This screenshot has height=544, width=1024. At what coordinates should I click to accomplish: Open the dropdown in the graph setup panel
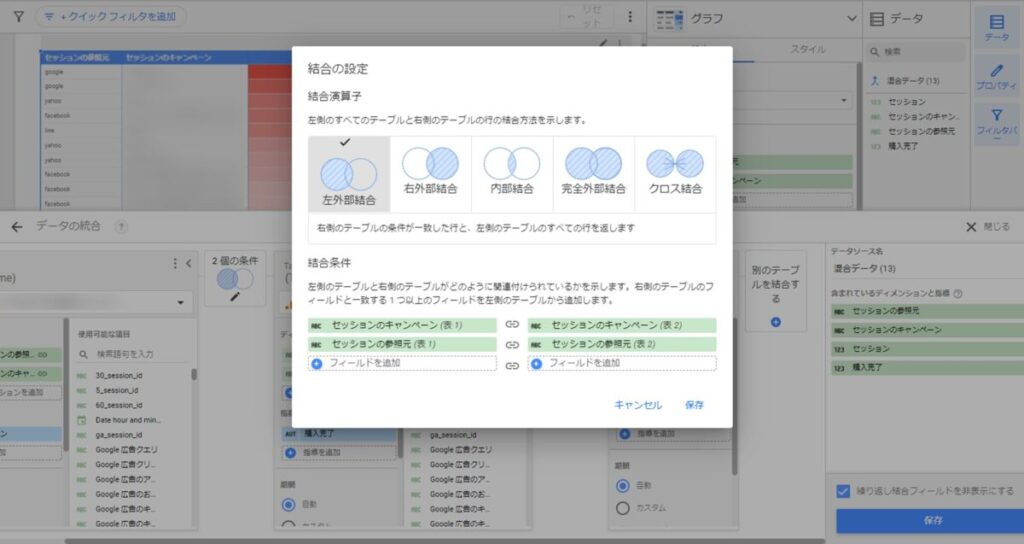843,101
